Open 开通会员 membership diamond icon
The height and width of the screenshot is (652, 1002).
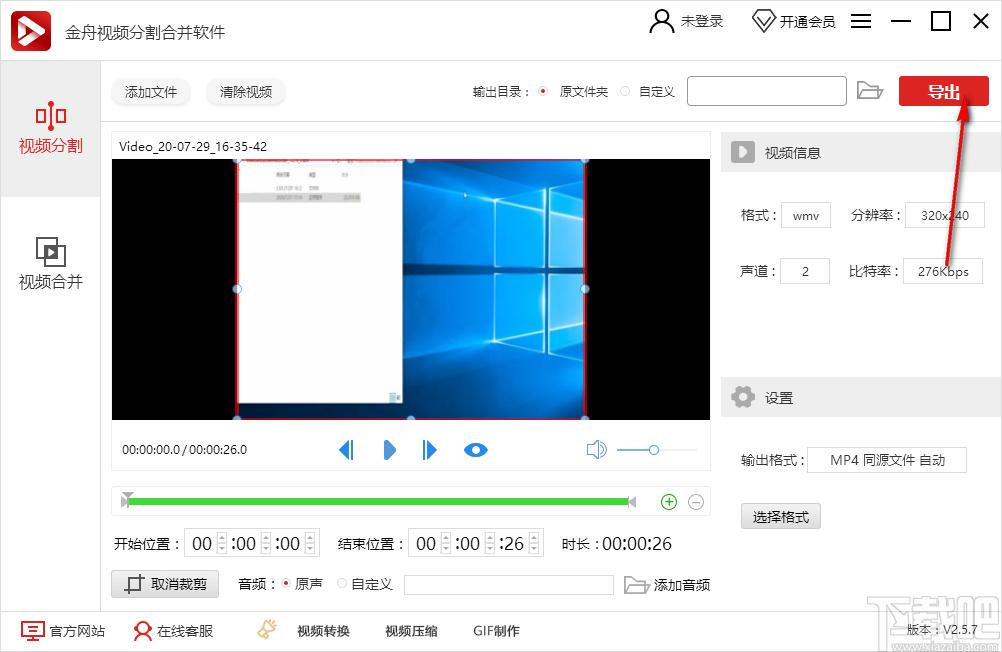point(764,21)
